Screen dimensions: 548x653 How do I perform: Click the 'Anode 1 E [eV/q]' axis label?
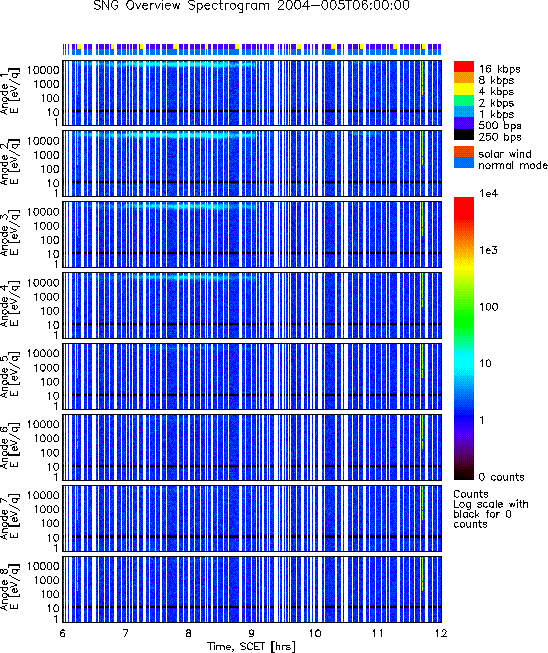pos(9,93)
